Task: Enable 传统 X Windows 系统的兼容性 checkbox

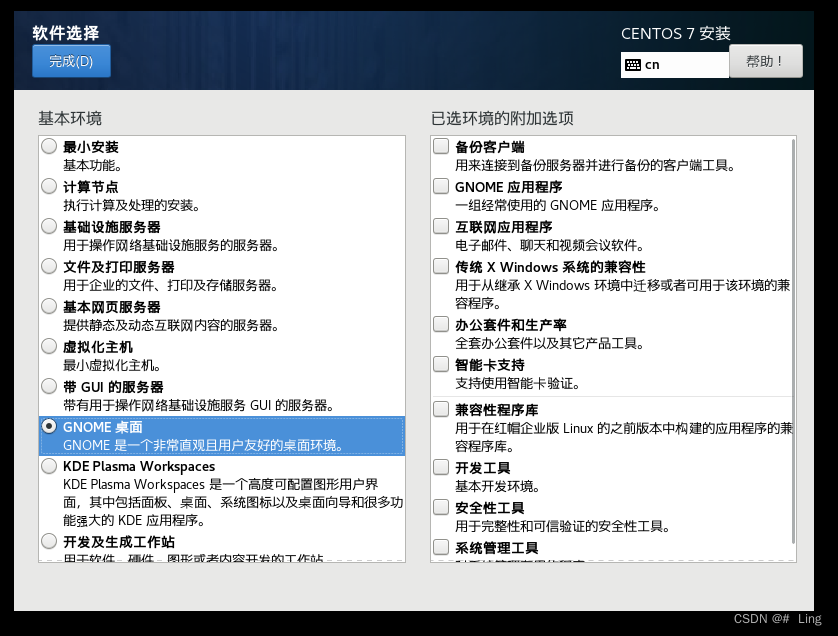Action: [441, 266]
